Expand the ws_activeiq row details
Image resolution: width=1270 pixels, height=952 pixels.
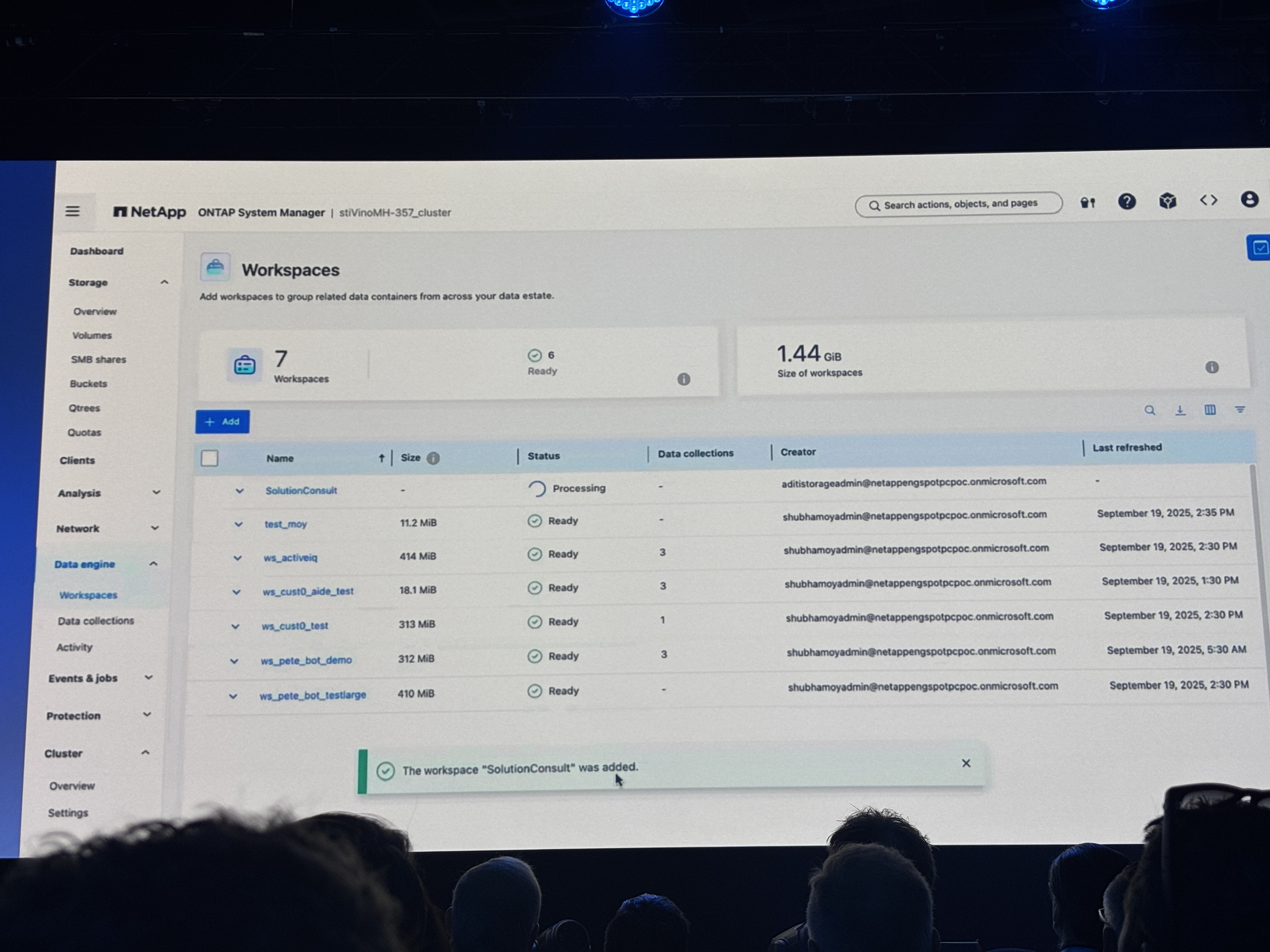(x=237, y=558)
